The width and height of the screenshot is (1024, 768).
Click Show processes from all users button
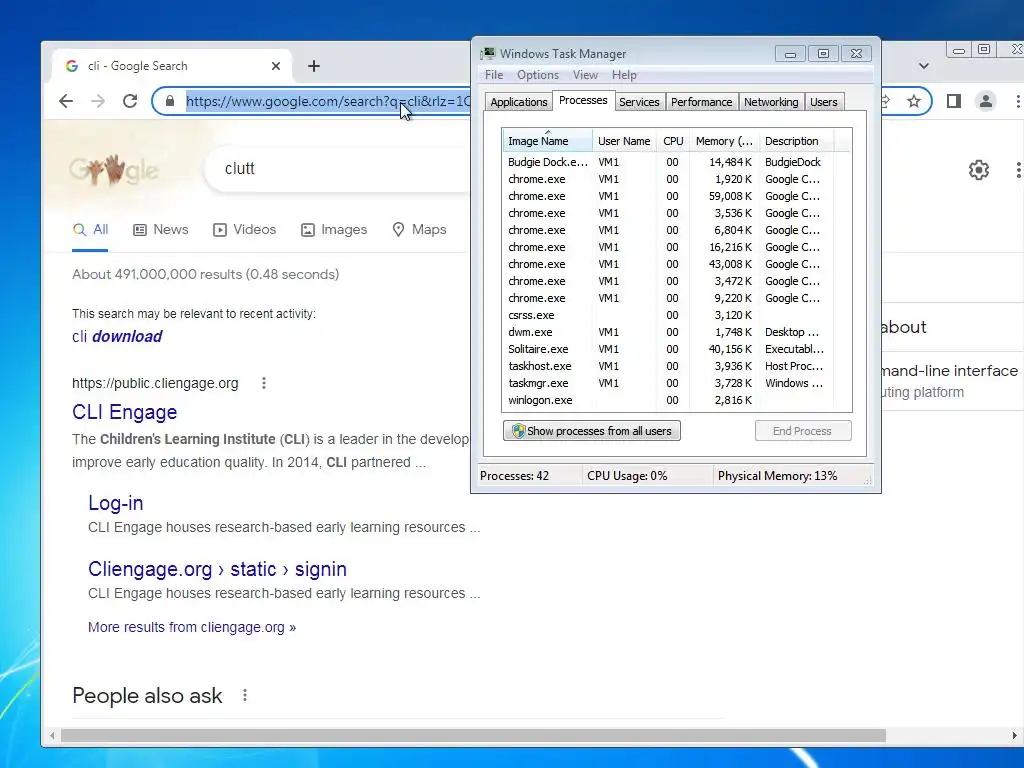click(x=592, y=431)
